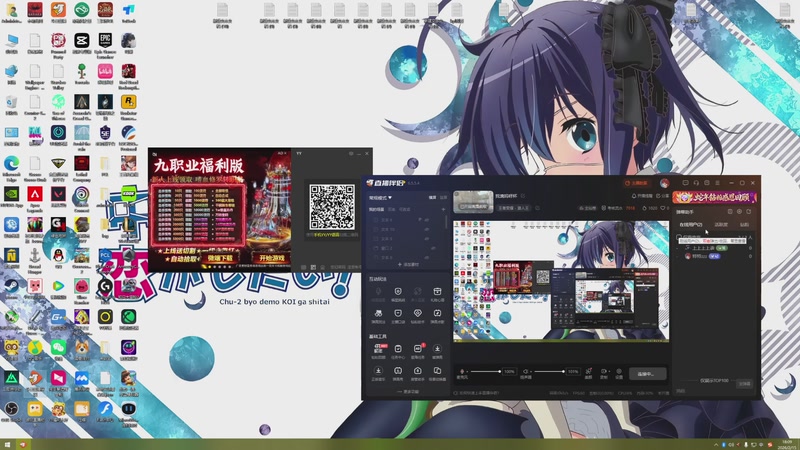Open the basic tools icon with red number badge
800x450 pixels.
418,348
